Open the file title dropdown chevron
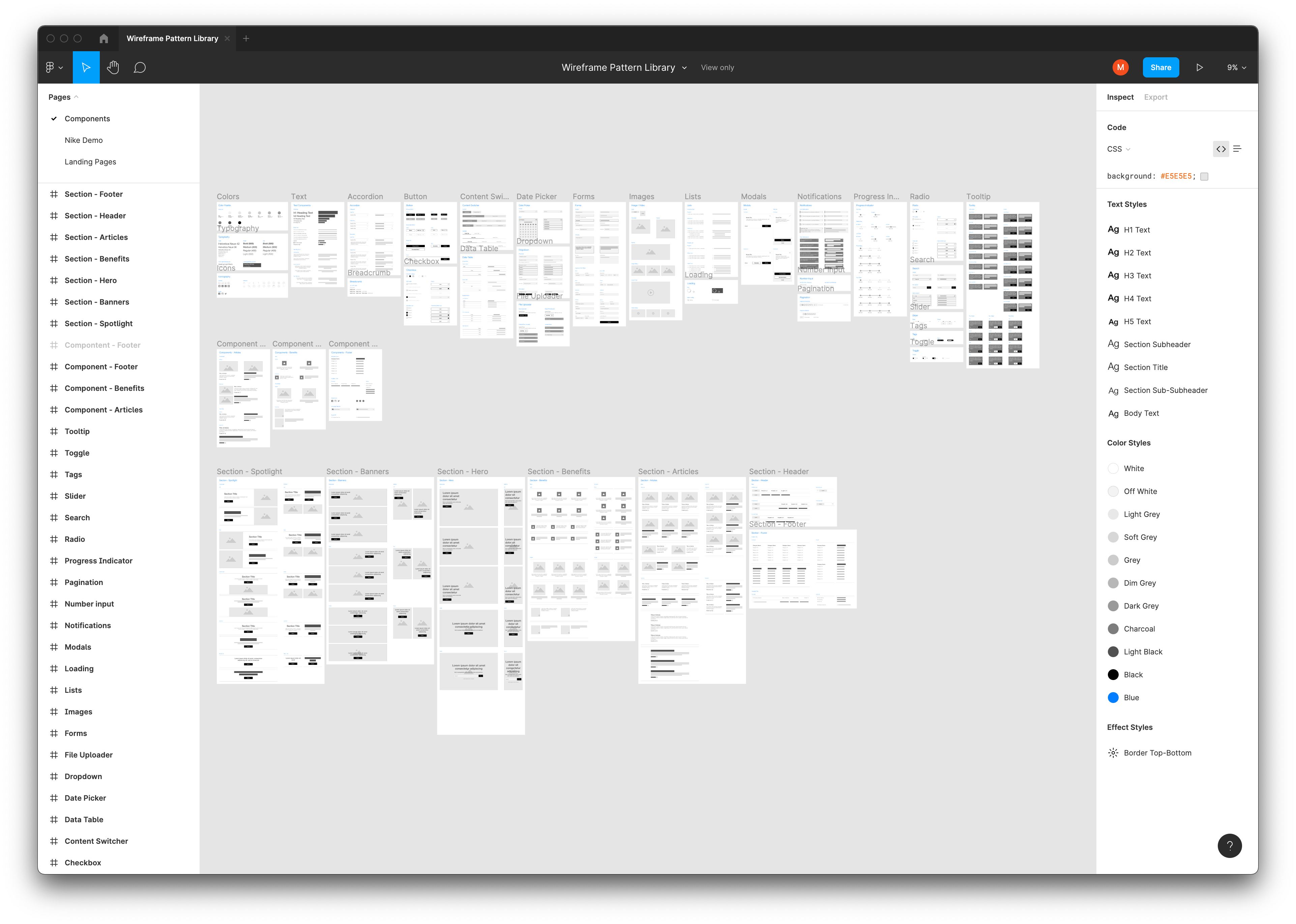1296x924 pixels. (x=684, y=68)
